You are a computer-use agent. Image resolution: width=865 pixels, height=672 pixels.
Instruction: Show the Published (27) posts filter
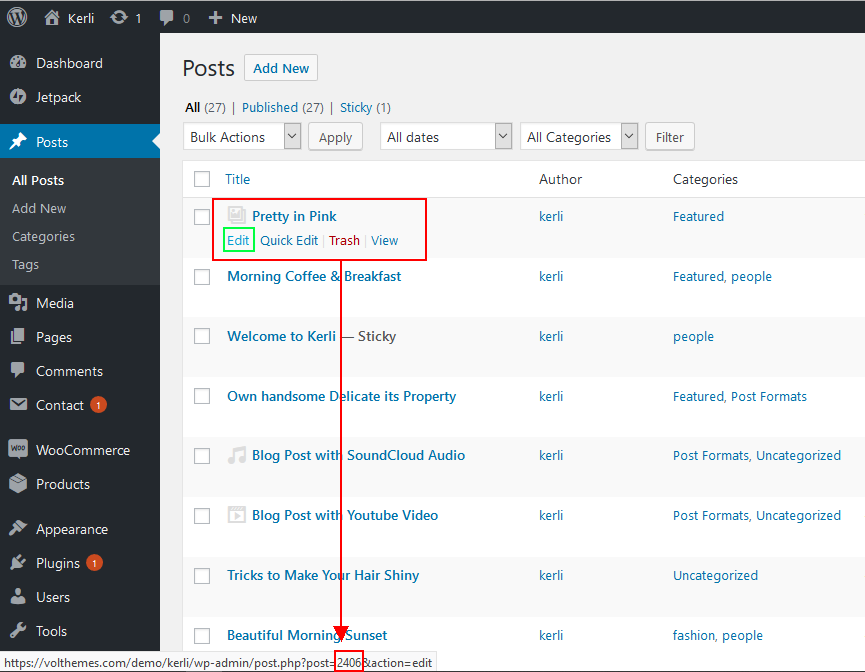tap(282, 107)
